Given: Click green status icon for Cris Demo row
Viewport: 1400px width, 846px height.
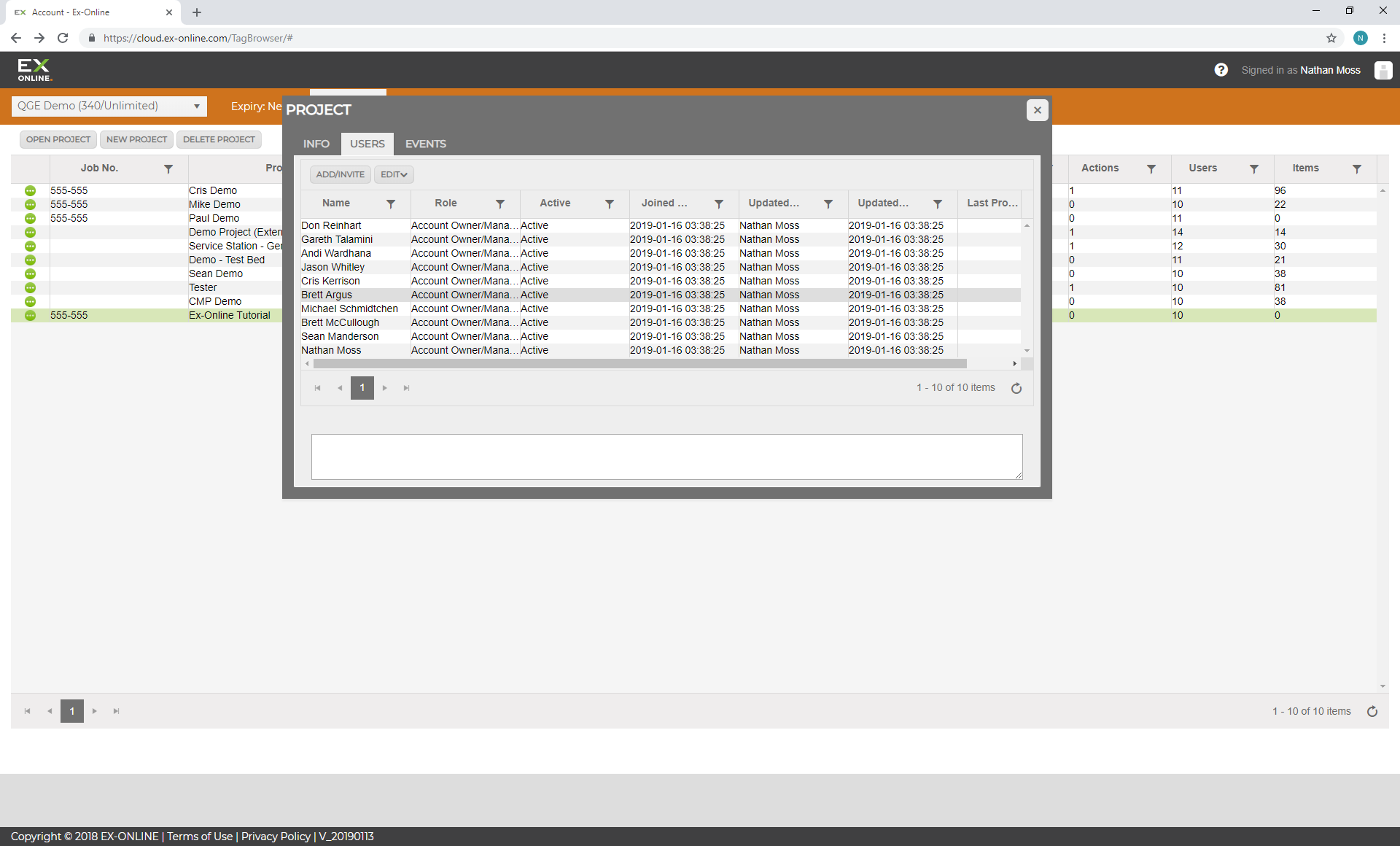Looking at the screenshot, I should tap(30, 190).
